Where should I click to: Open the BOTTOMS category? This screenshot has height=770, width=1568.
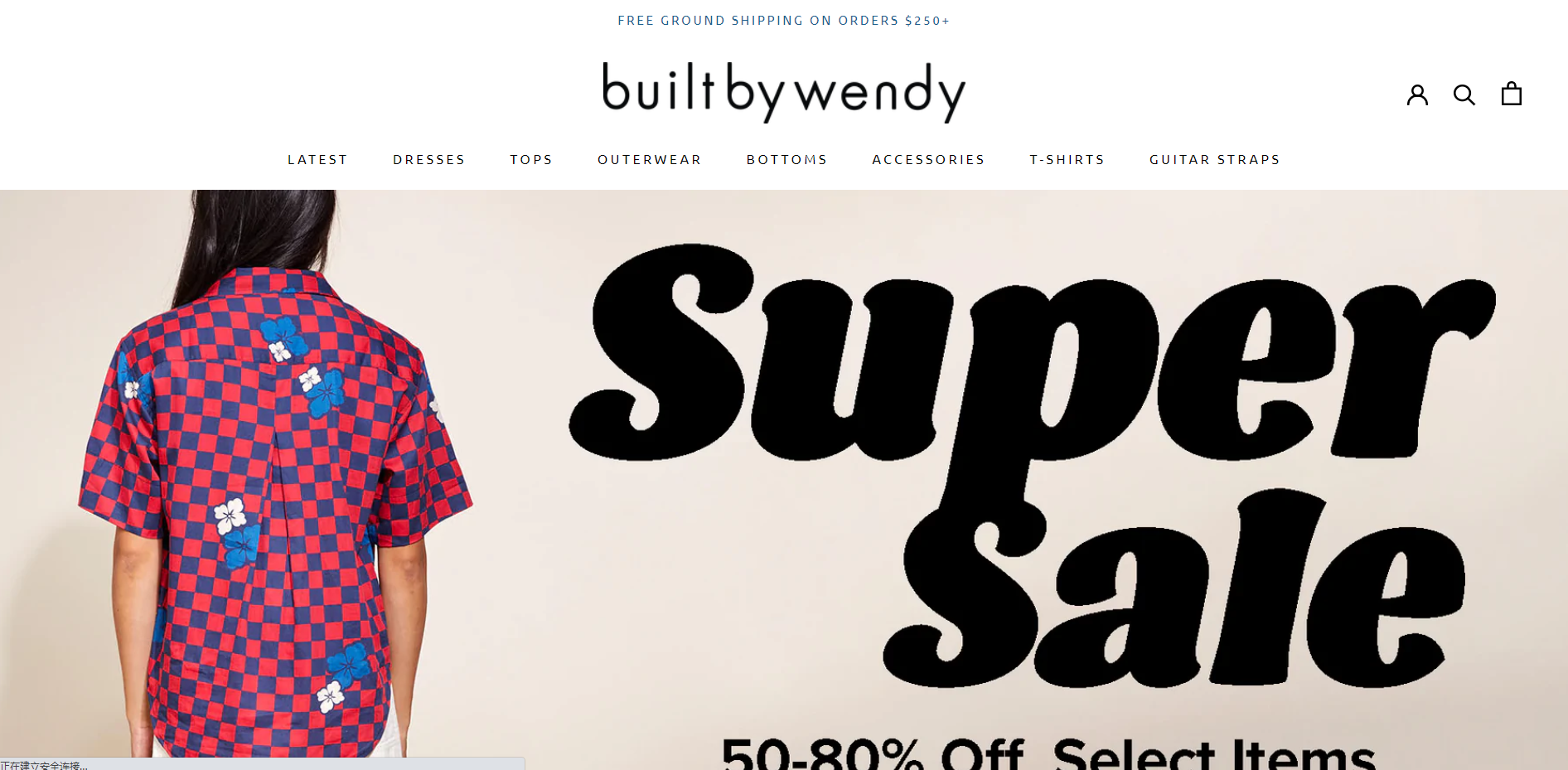pos(786,159)
